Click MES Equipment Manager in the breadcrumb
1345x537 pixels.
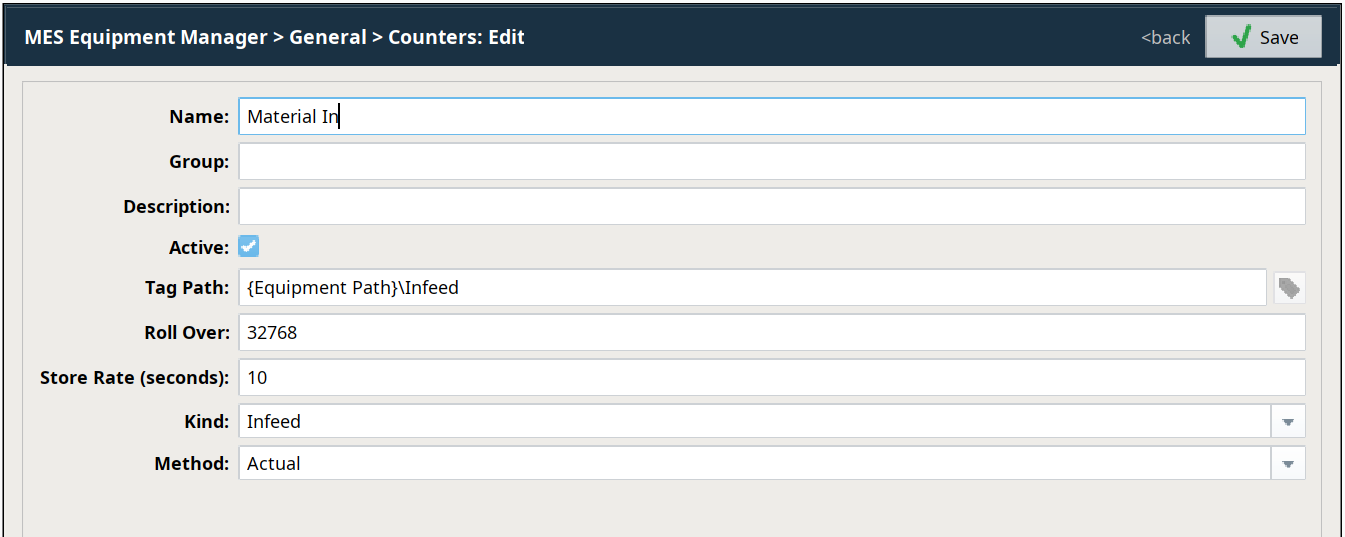[x=145, y=38]
